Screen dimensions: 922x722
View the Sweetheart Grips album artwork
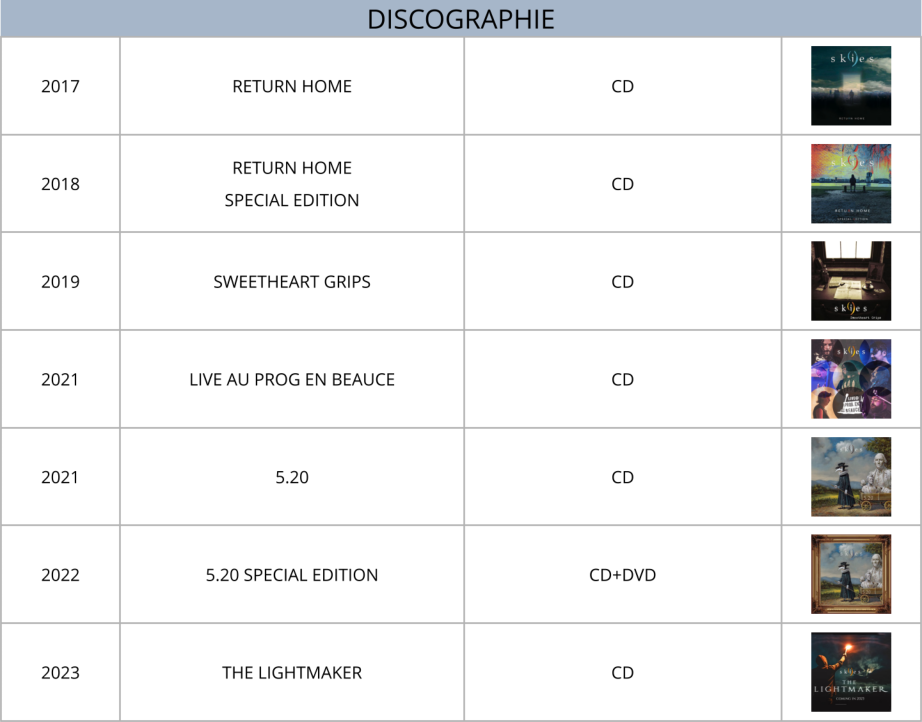click(x=850, y=281)
